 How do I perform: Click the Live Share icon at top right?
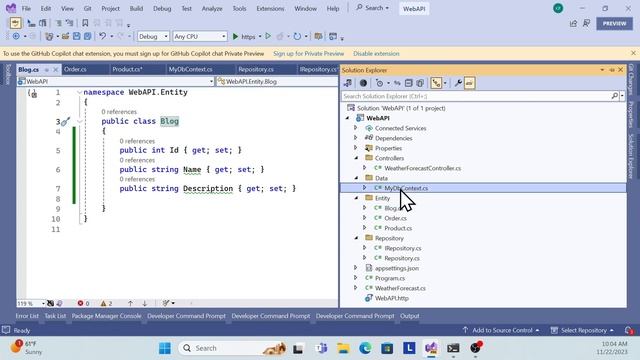pos(573,24)
